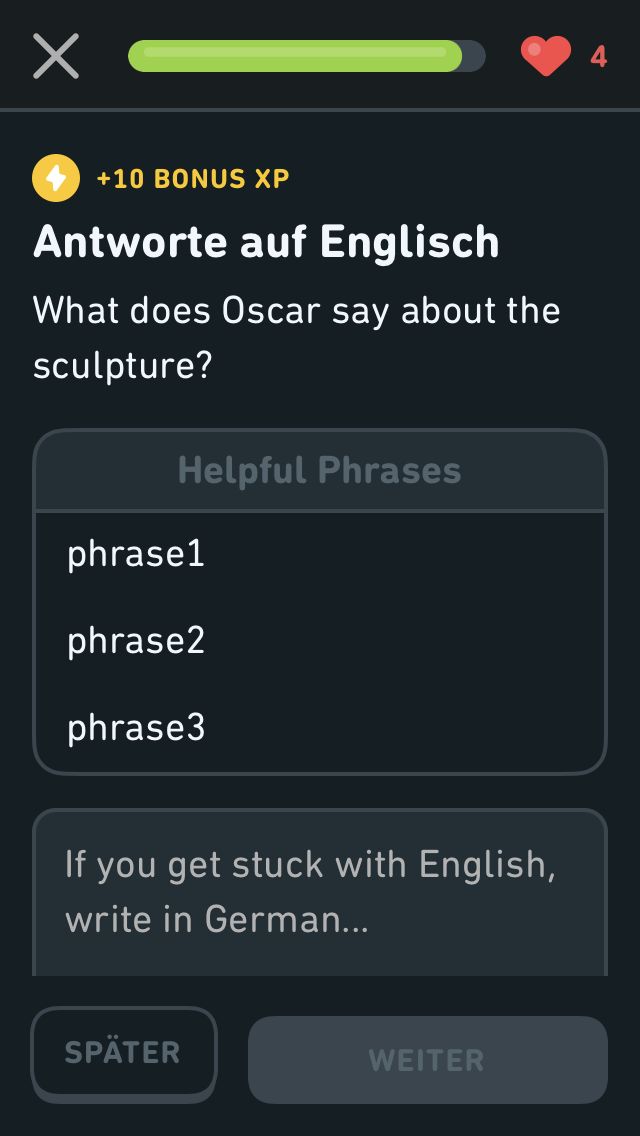Close the lesson with the X icon
Screen dimensions: 640x1136
tap(56, 56)
